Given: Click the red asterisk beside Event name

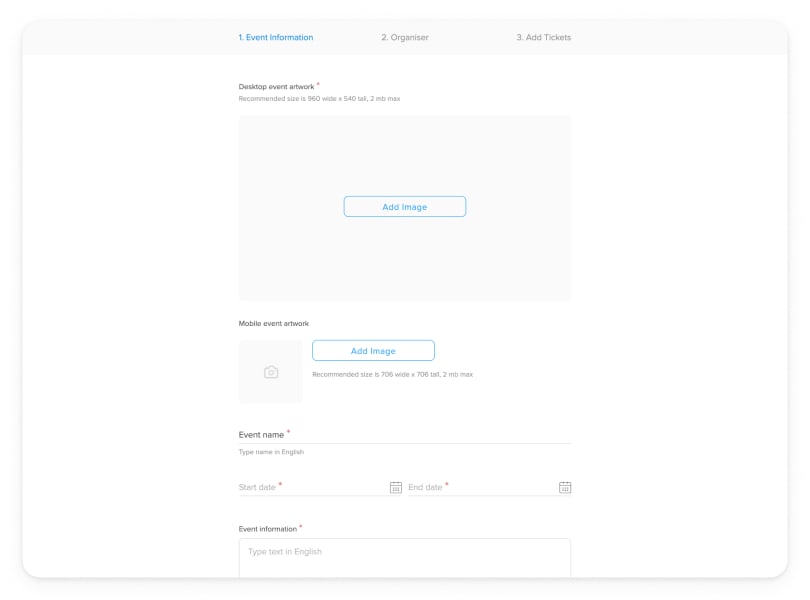Looking at the screenshot, I should [289, 432].
